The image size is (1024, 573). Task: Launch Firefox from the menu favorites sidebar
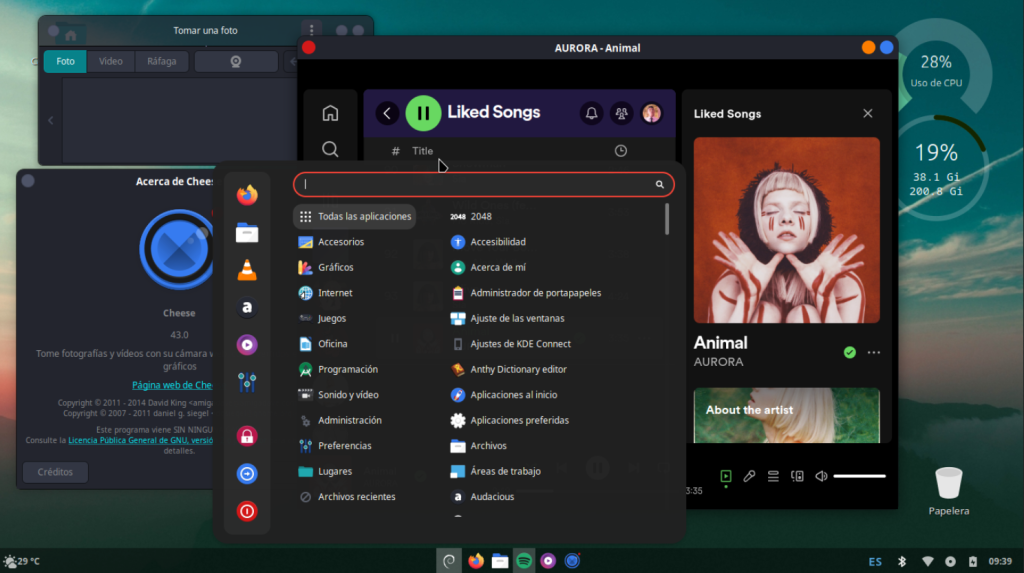click(247, 195)
